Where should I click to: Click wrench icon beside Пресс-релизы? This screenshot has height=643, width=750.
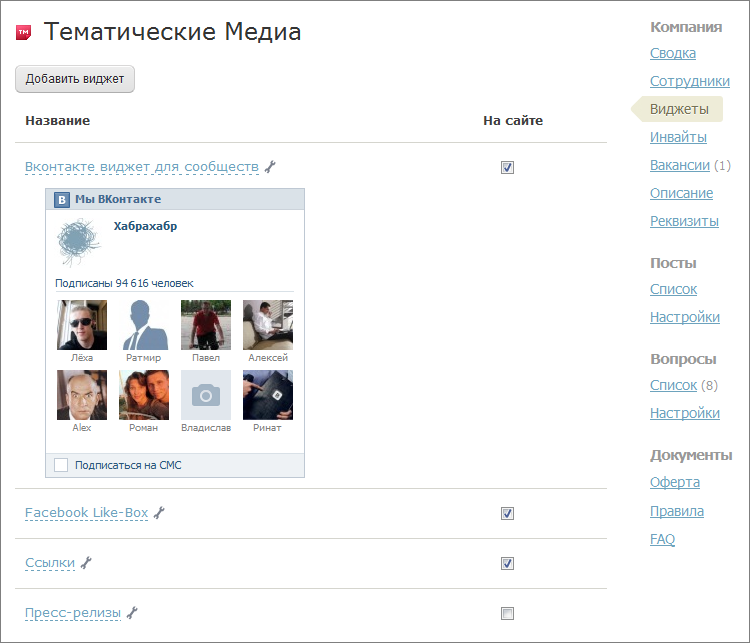click(x=132, y=613)
